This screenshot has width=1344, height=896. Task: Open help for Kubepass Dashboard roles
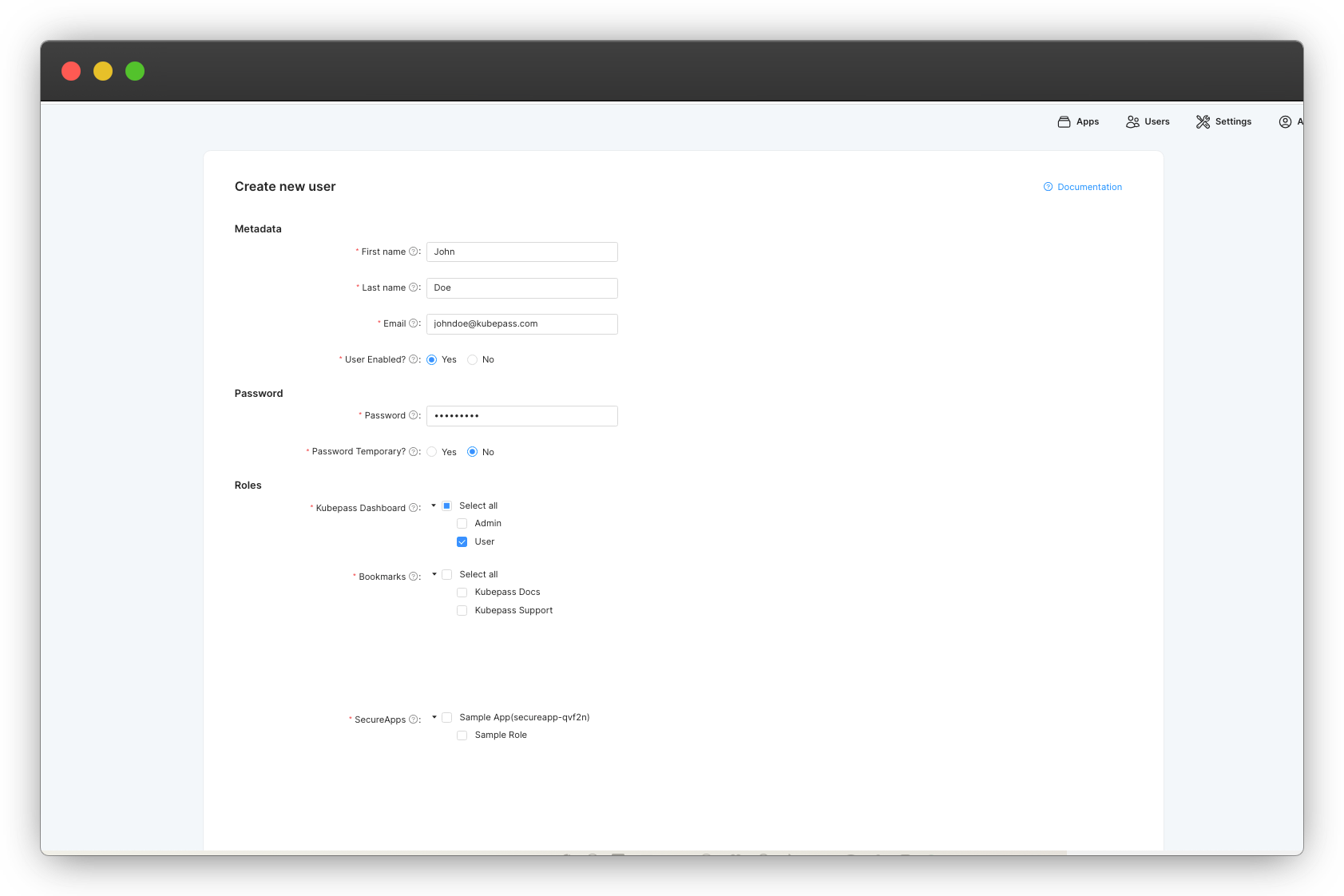click(413, 507)
